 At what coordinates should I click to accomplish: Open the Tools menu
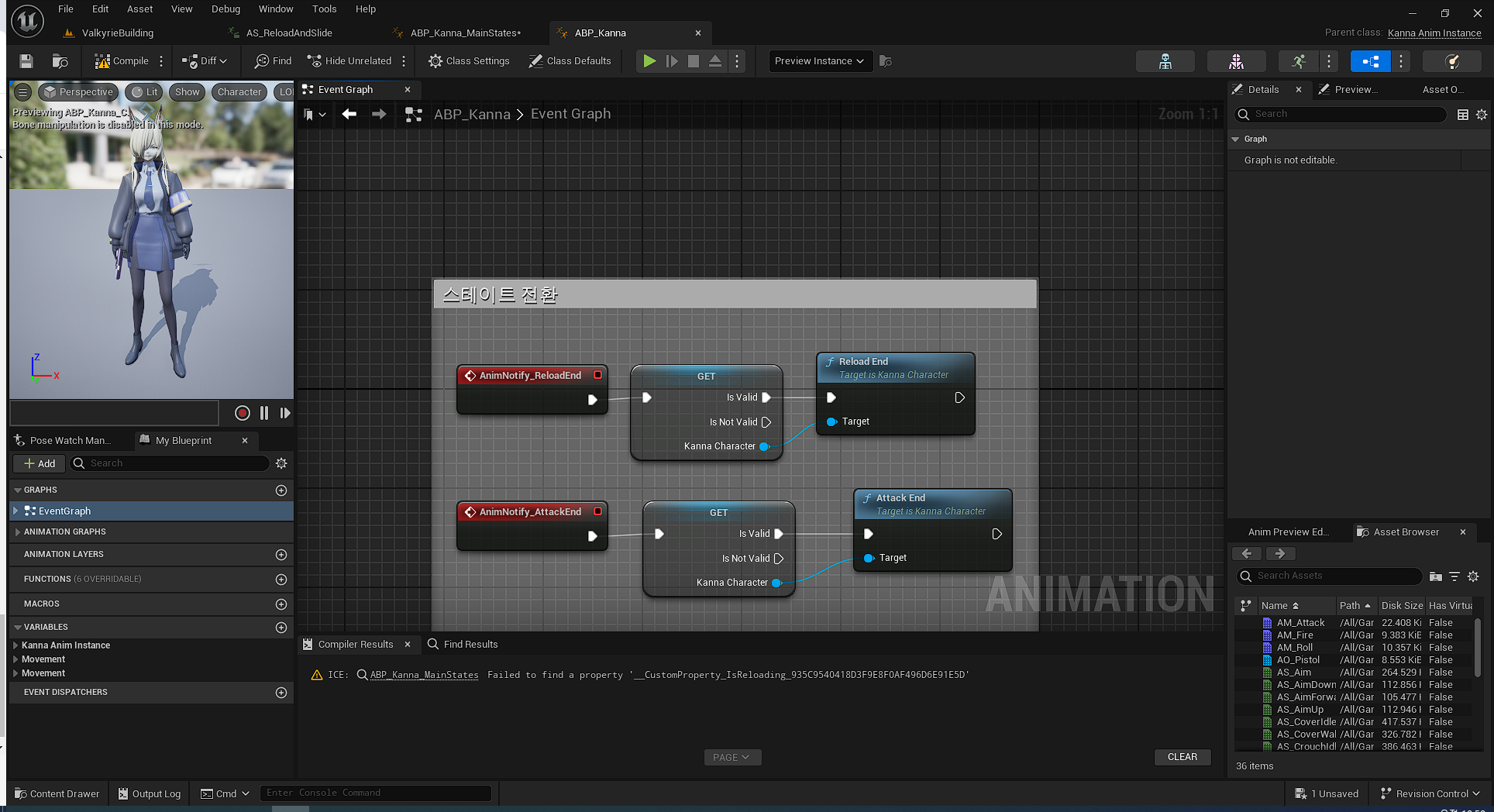pos(324,9)
